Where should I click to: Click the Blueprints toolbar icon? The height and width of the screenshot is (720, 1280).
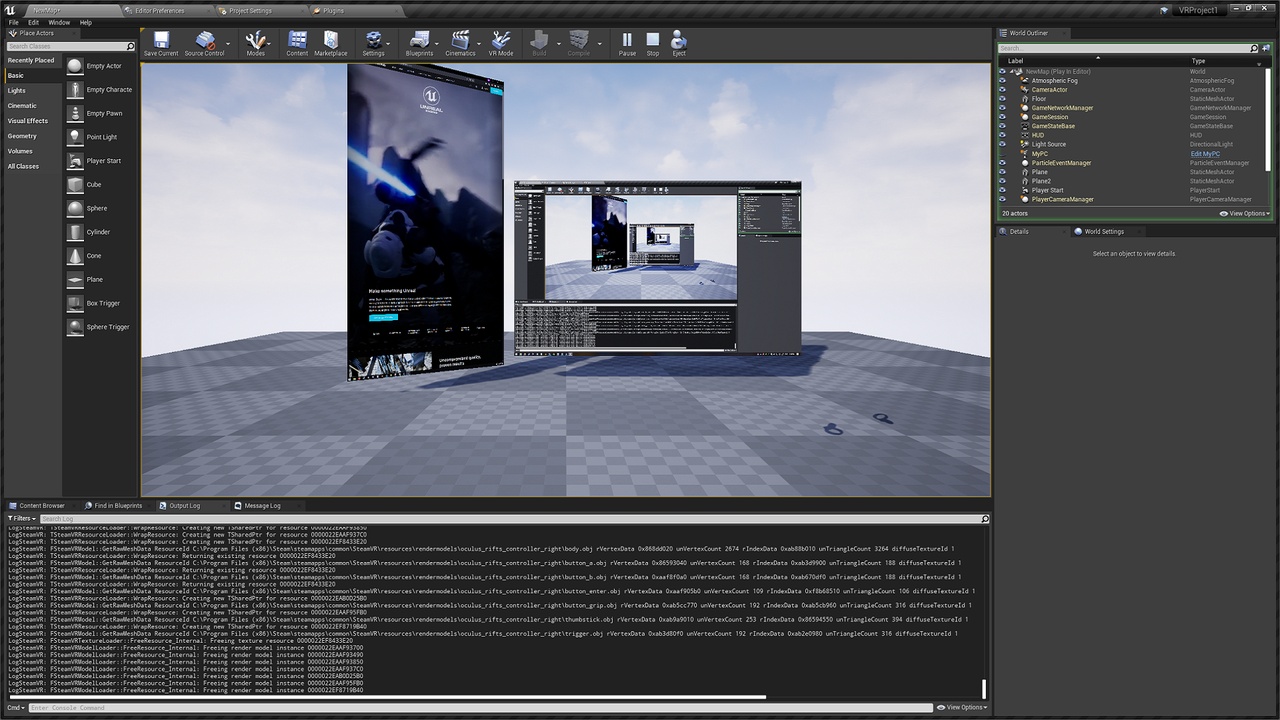[x=419, y=42]
